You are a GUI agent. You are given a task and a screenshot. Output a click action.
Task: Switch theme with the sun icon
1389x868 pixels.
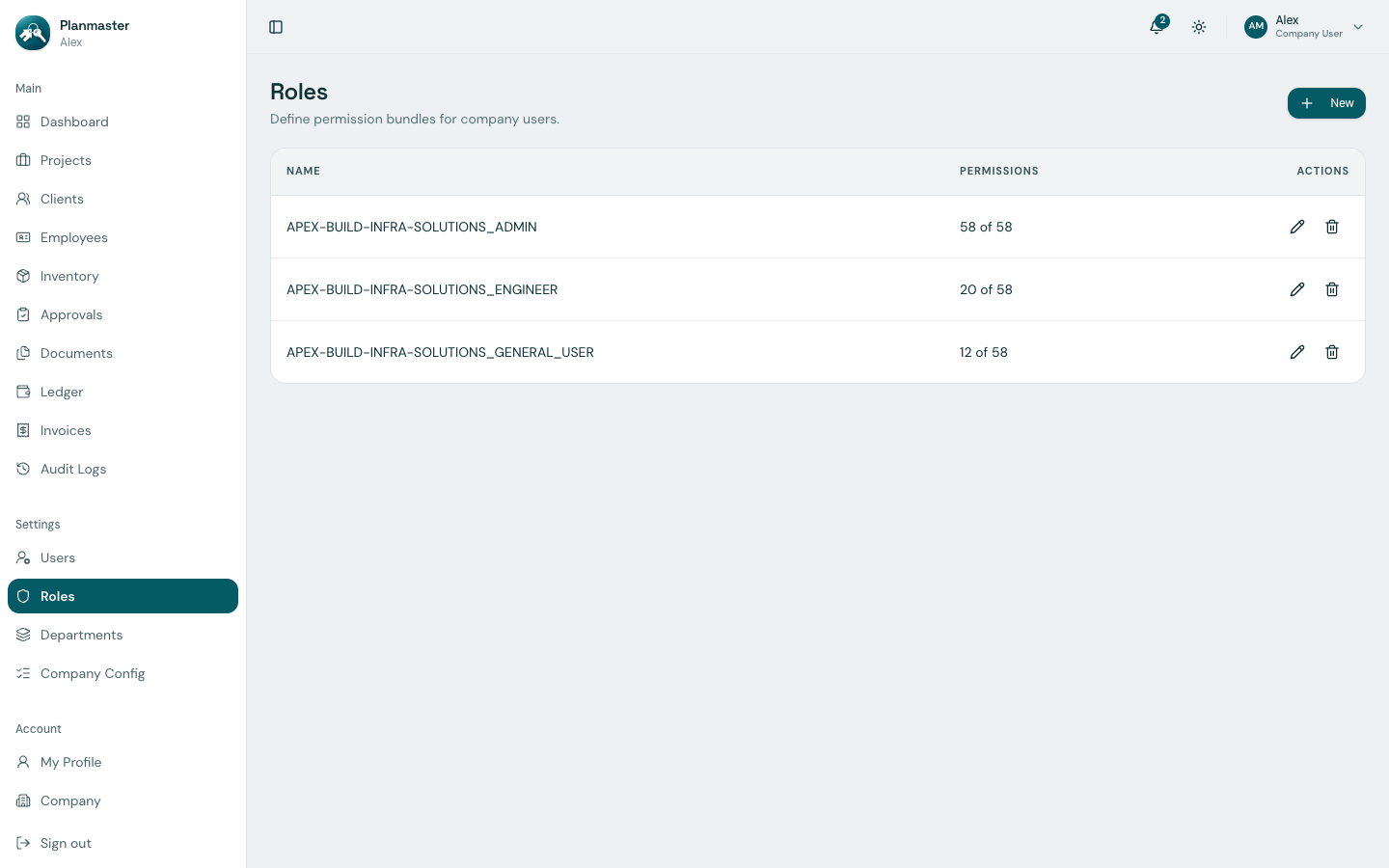pos(1199,27)
